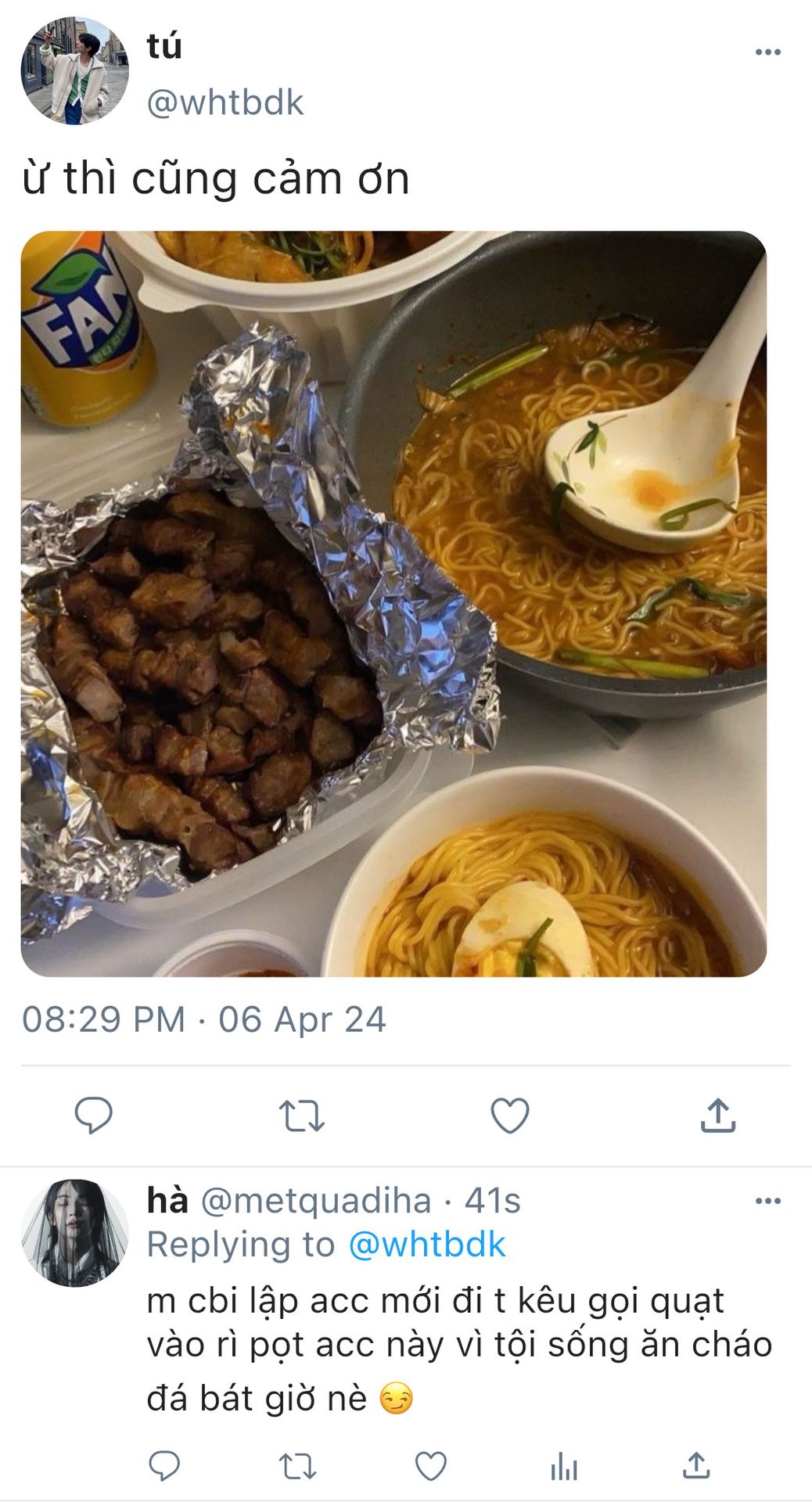The height and width of the screenshot is (1502, 812).
Task: Open hà's profile avatar
Action: (74, 1233)
